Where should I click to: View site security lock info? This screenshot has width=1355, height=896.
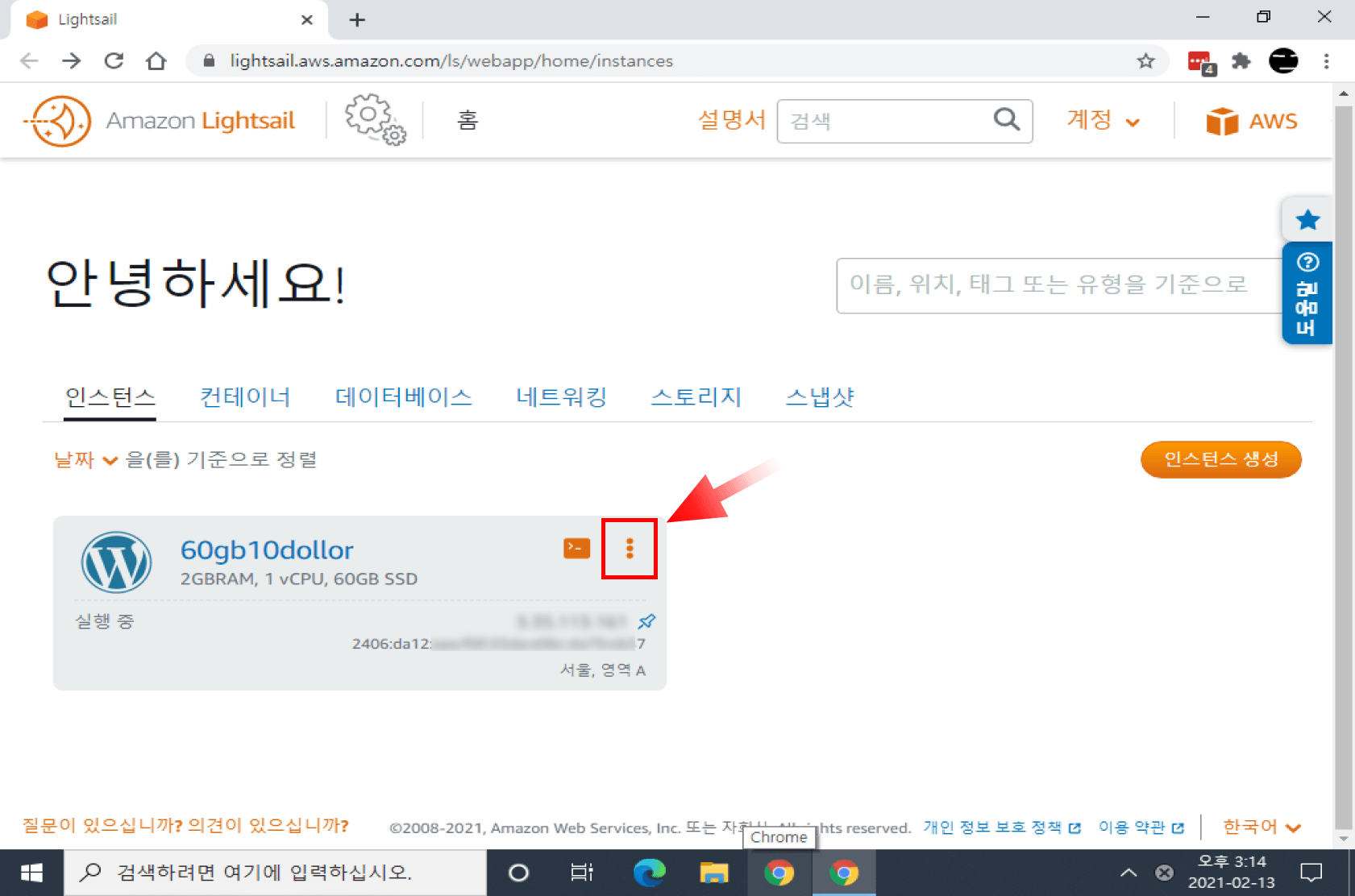(x=209, y=61)
